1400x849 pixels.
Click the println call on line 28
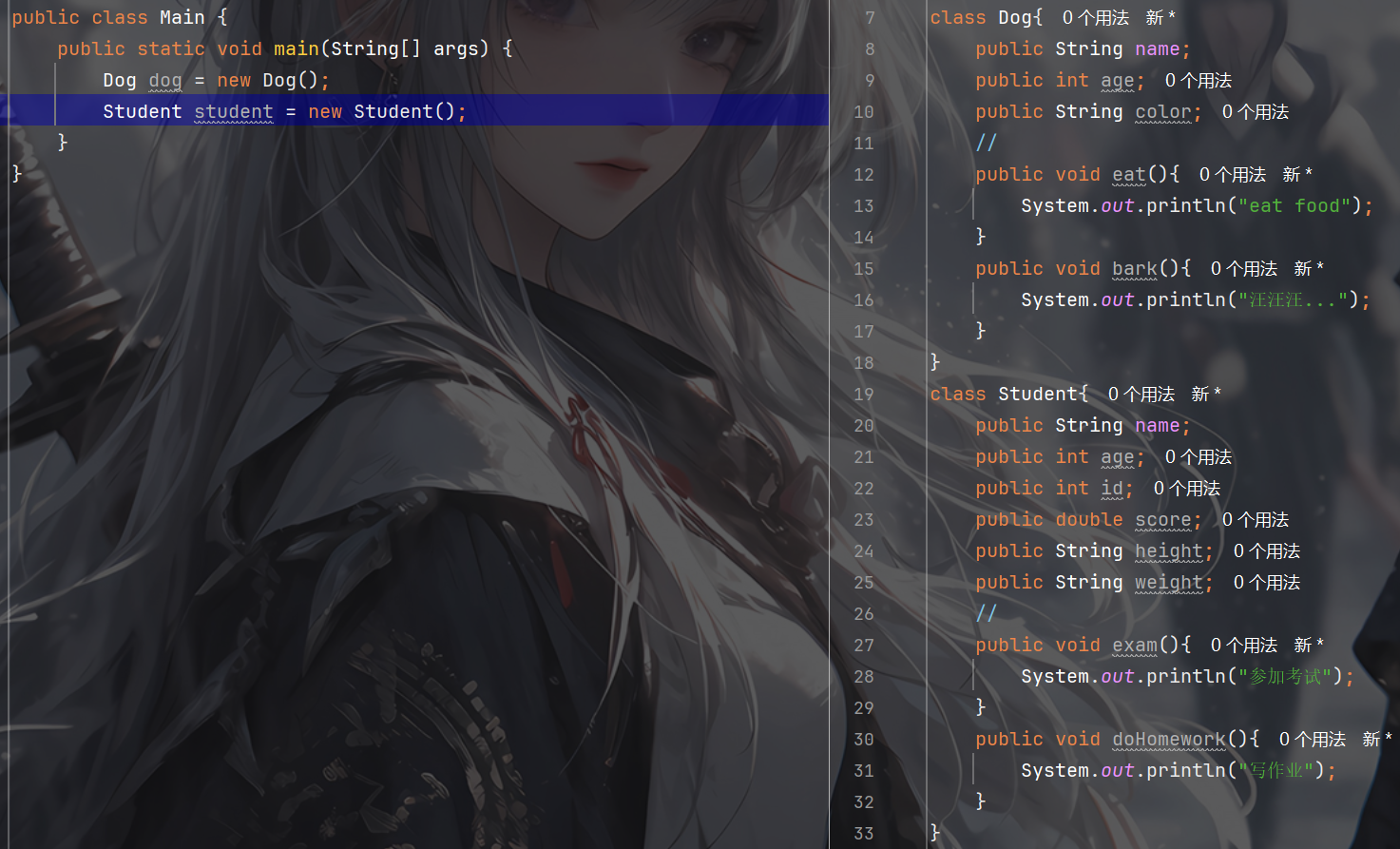1186,676
